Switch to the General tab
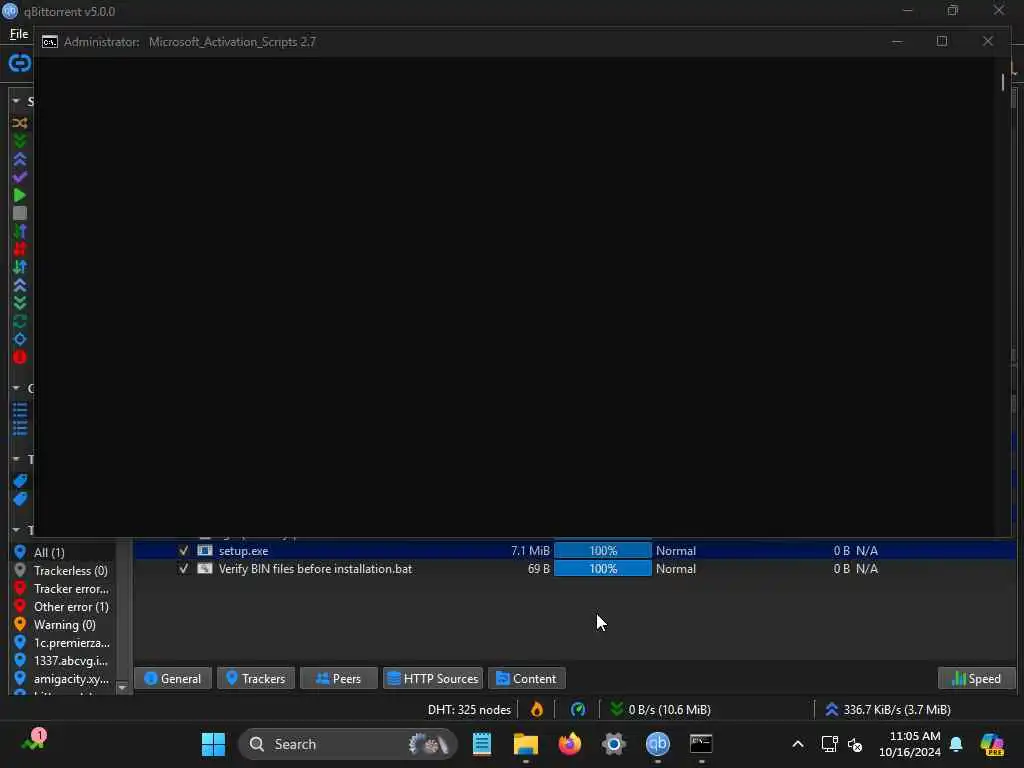The width and height of the screenshot is (1024, 768). (172, 679)
